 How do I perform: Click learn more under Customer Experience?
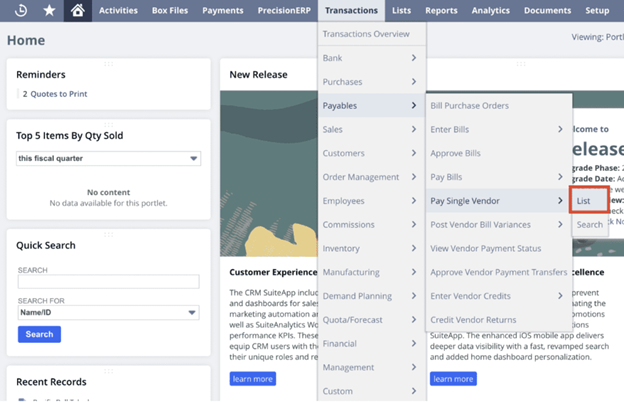252,379
